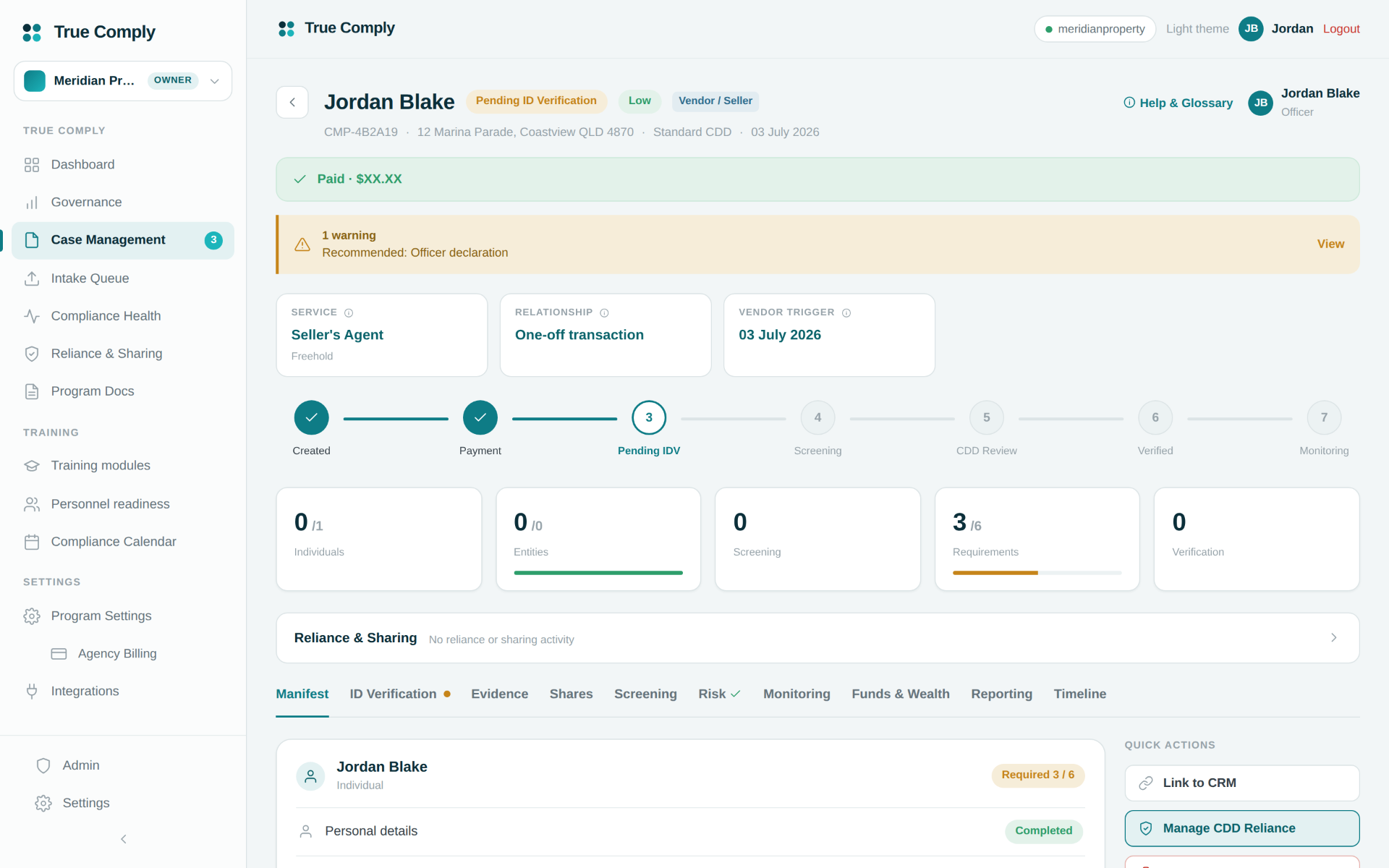1389x868 pixels.
Task: Click the warning triangle icon
Action: coord(302,244)
